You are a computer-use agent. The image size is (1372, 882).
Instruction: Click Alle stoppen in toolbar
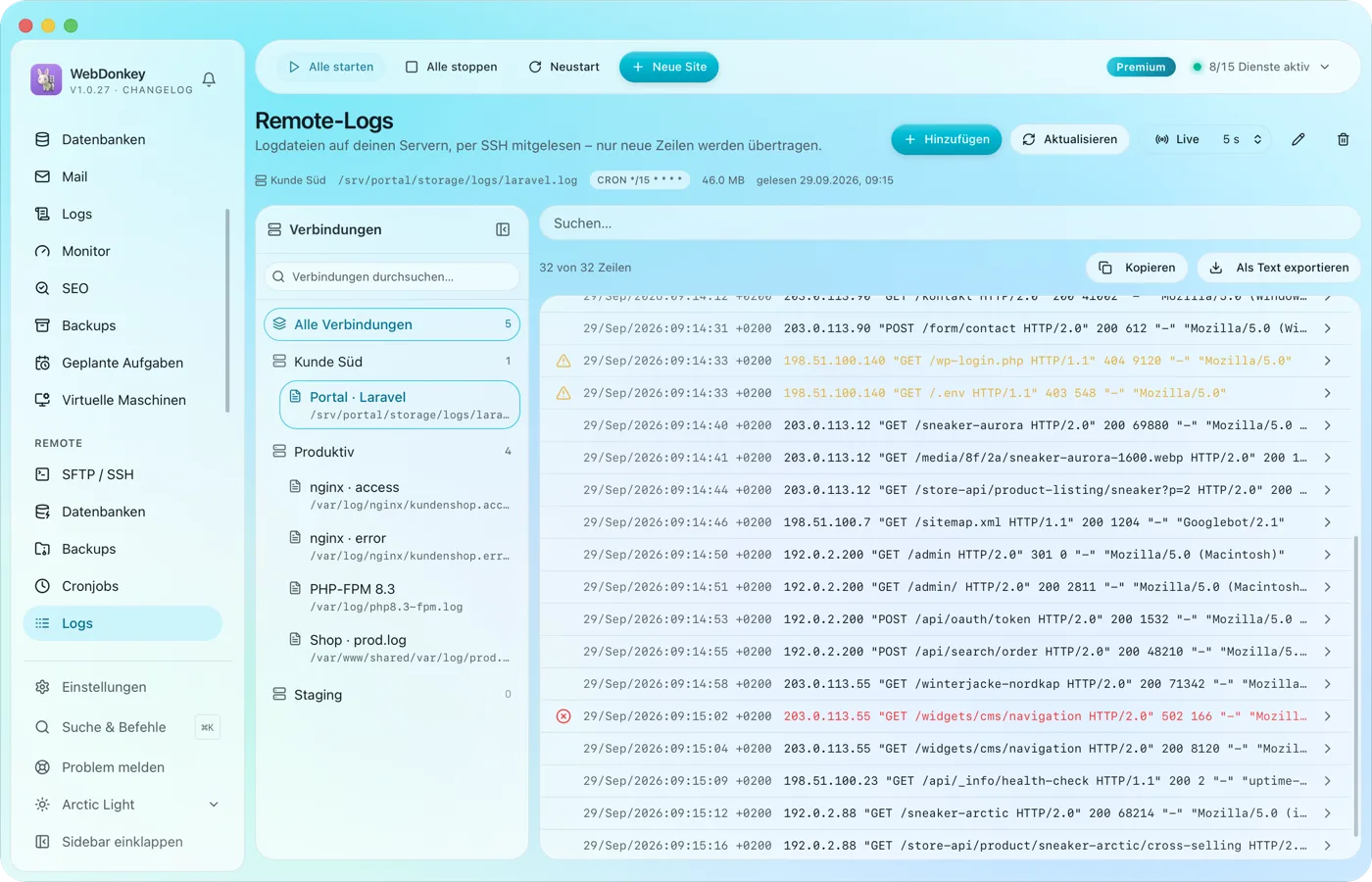click(x=452, y=67)
